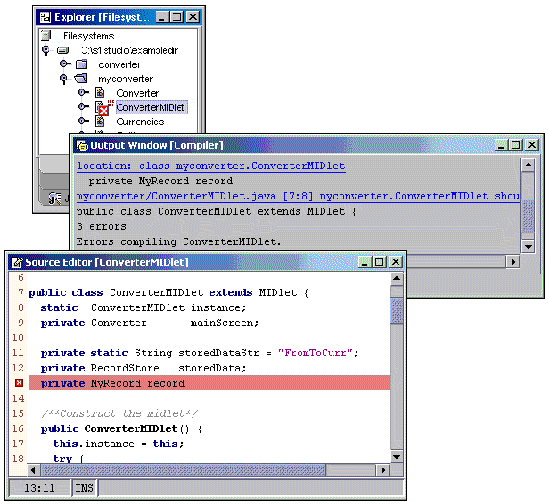
Task: Click line 7 'public class ConverterMIDlet' in editor
Action: [168, 292]
